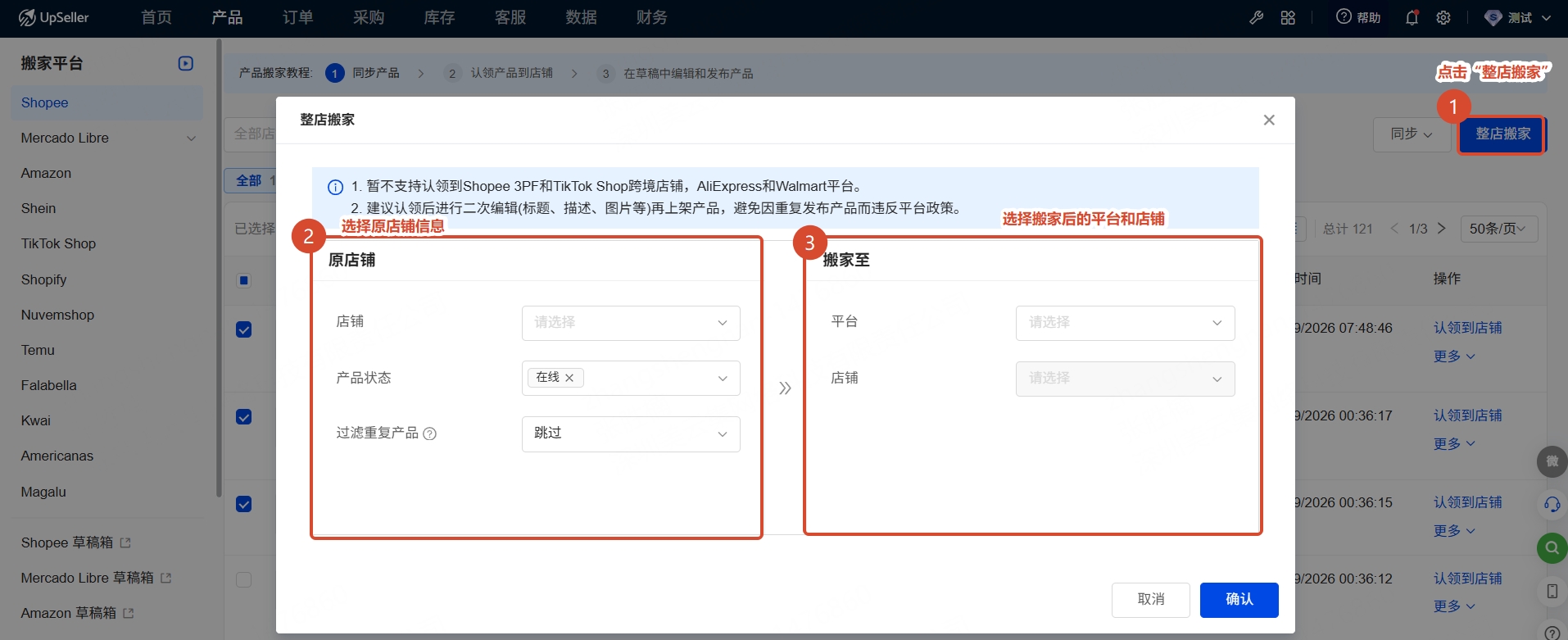
Task: Click the help icon next to 过滤重复产品
Action: 429,433
